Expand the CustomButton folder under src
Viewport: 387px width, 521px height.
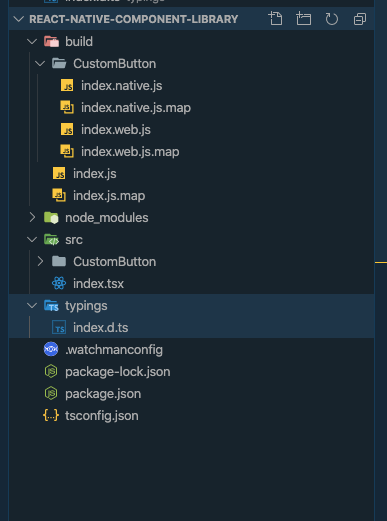40,261
